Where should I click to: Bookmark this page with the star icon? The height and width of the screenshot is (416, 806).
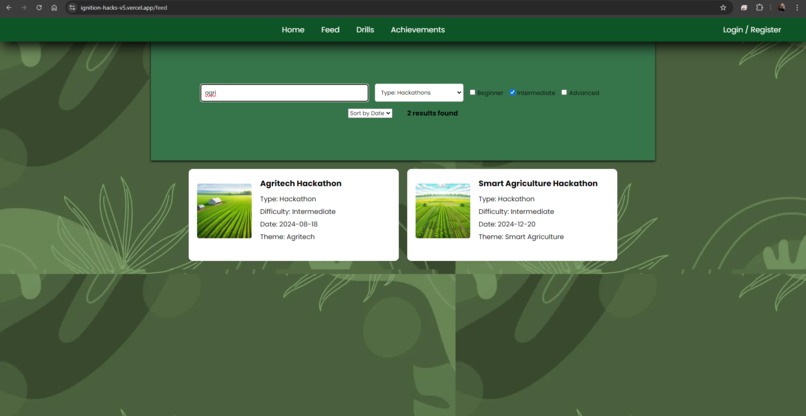coord(723,8)
